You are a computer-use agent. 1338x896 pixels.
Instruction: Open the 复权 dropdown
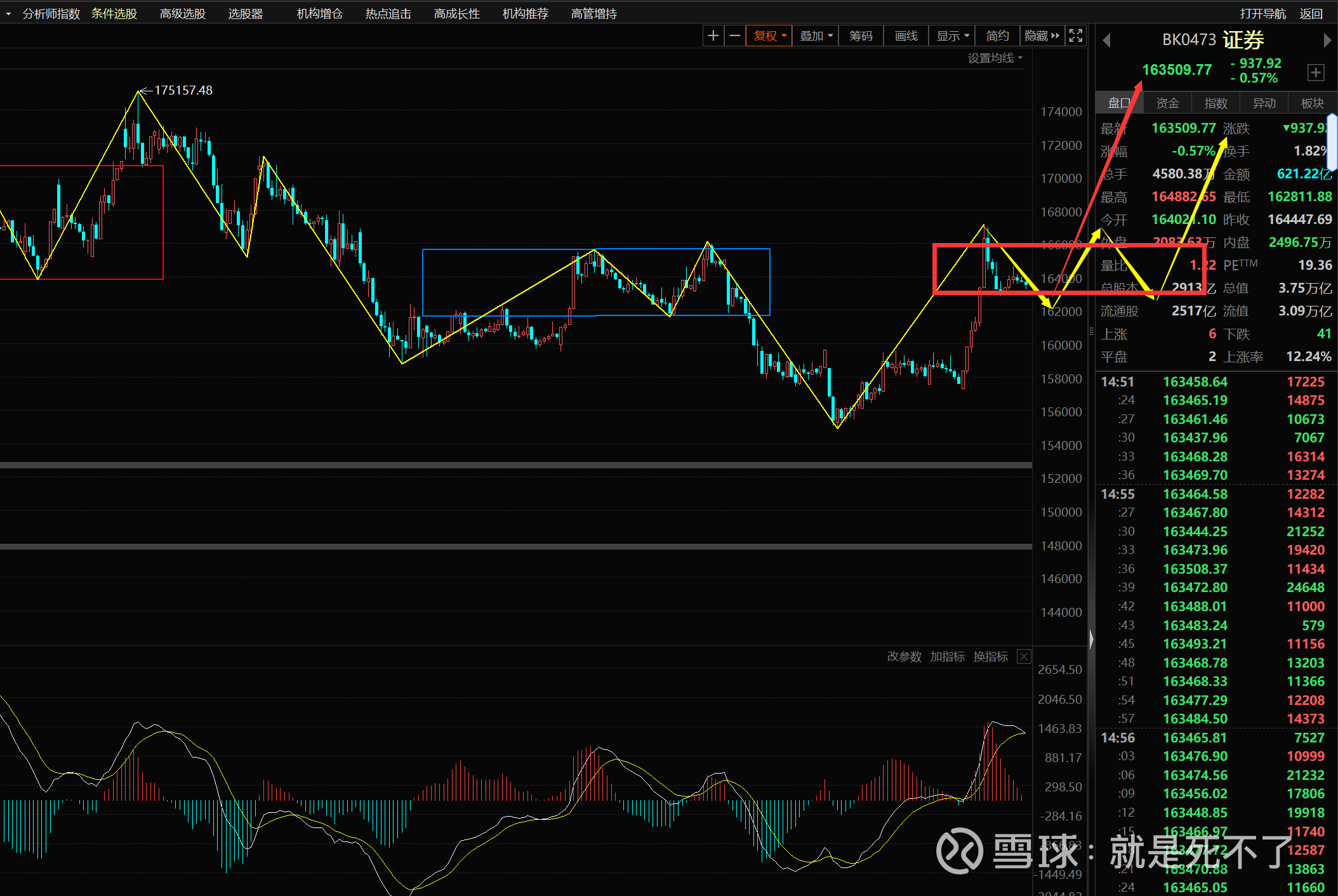tap(769, 36)
